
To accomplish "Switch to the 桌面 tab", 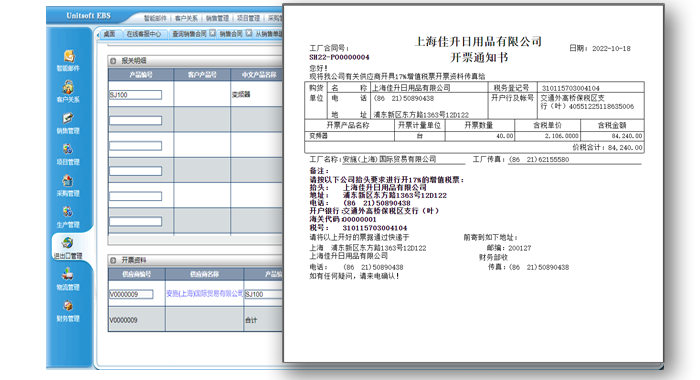I will (109, 34).
